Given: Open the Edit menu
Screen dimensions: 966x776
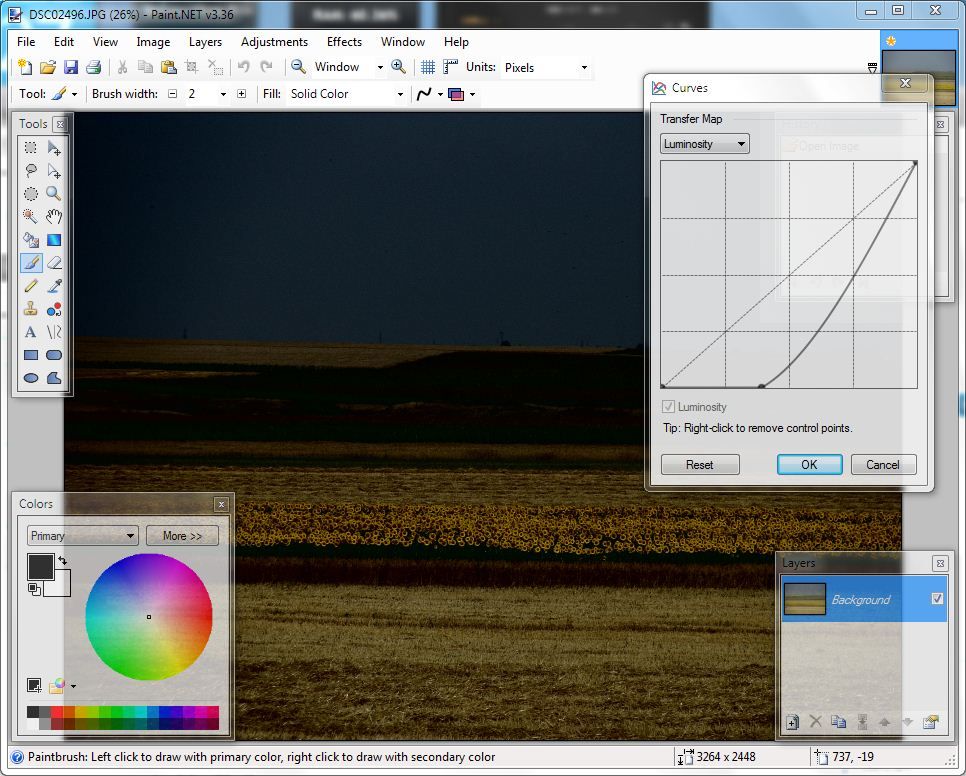Looking at the screenshot, I should [63, 42].
